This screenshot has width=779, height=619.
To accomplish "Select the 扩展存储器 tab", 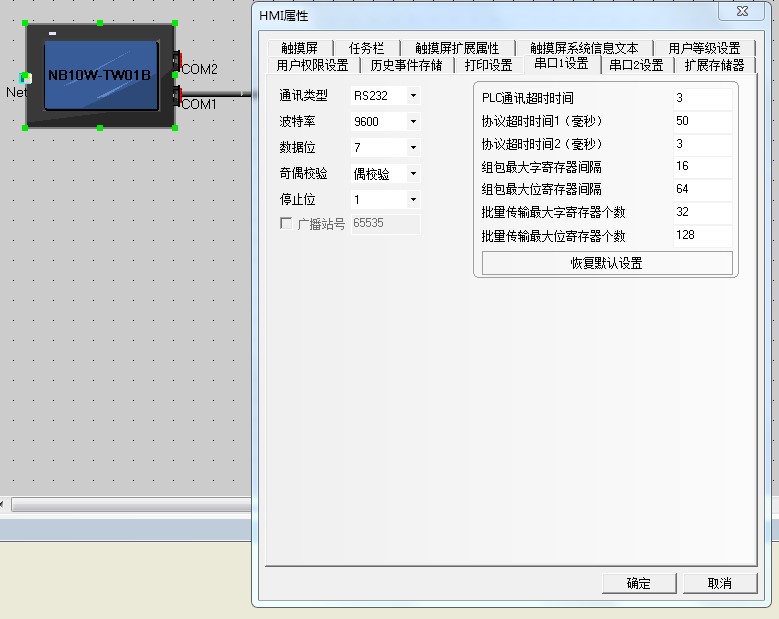I will 714,65.
